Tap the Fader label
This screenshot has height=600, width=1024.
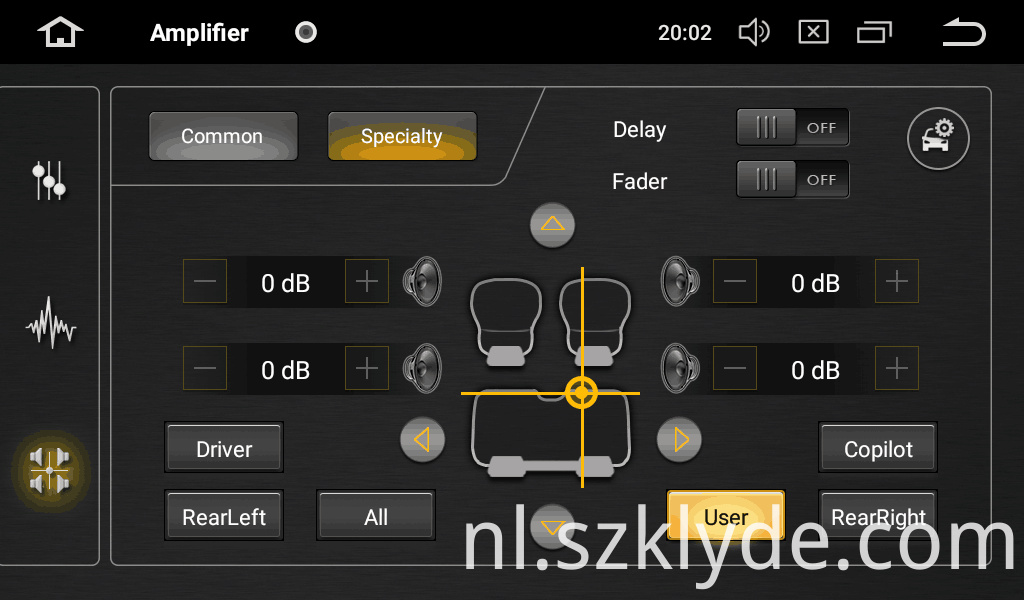click(x=639, y=181)
